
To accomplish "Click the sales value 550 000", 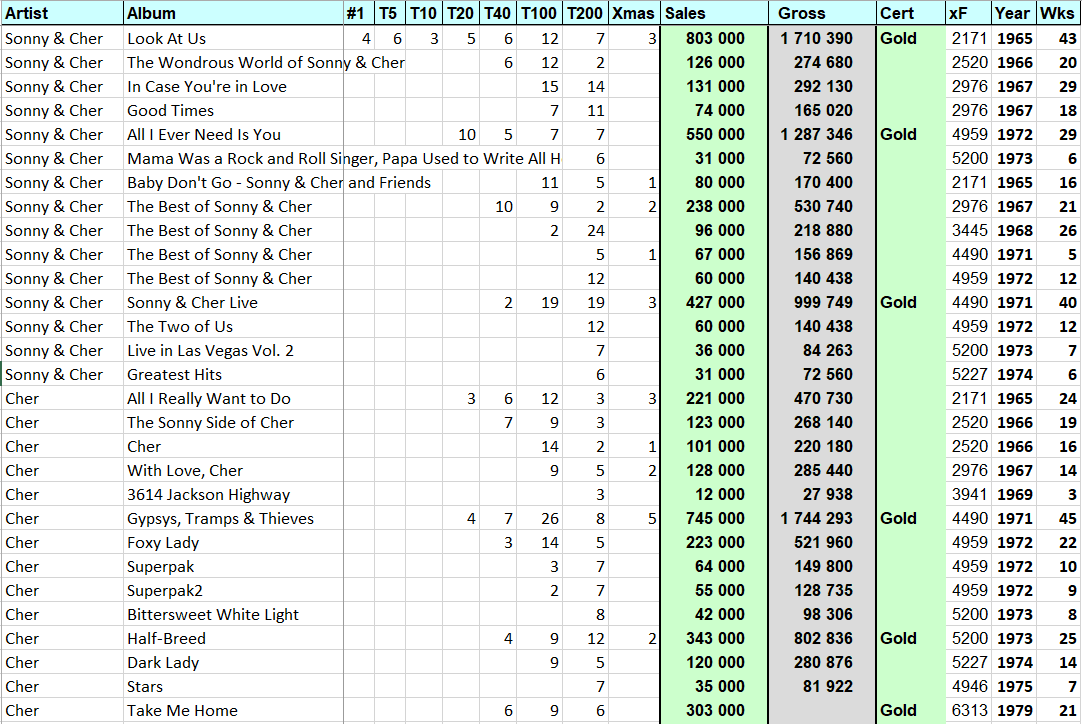I will click(x=714, y=135).
